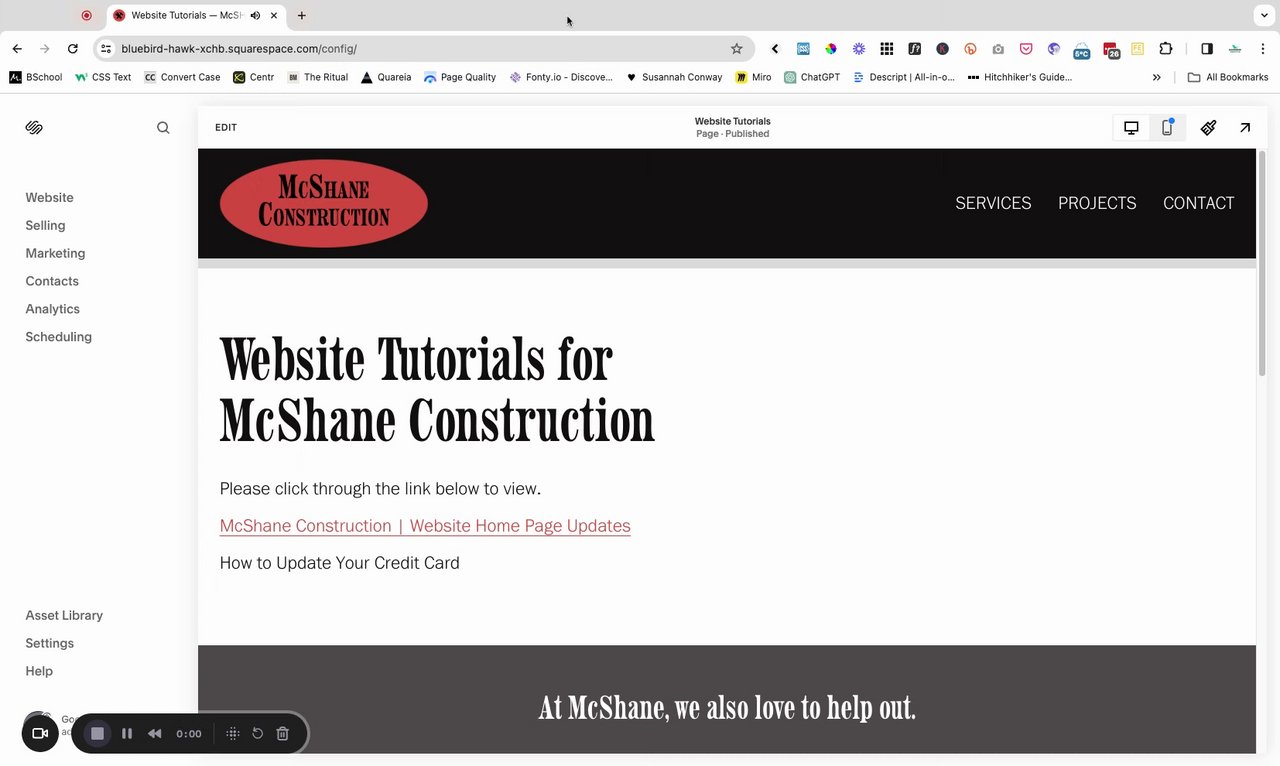1280x766 pixels.
Task: Reload the page in browser
Action: pyautogui.click(x=73, y=48)
